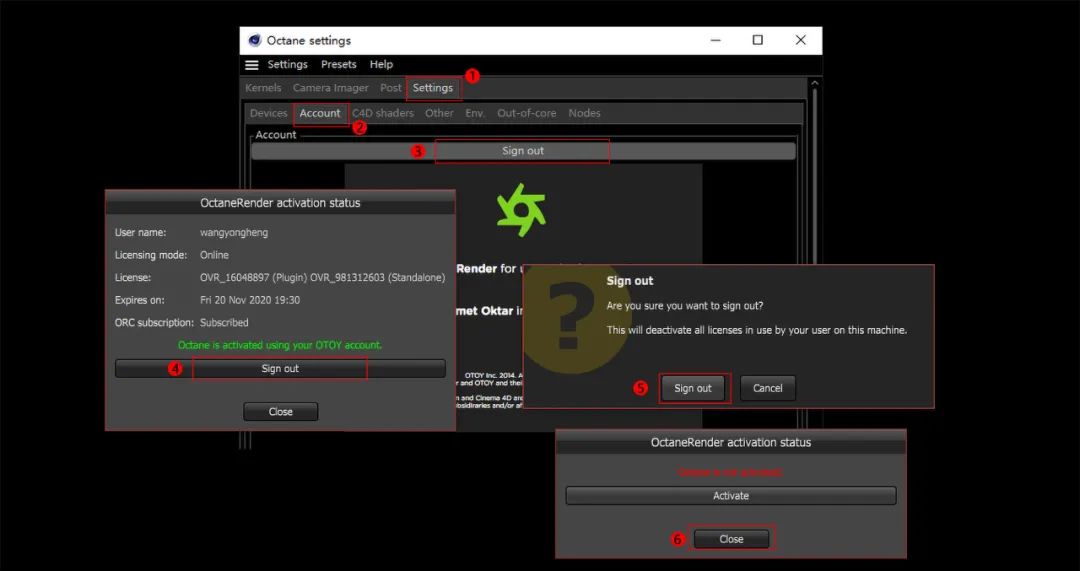Switch to the Camera Imager tab

pos(330,88)
